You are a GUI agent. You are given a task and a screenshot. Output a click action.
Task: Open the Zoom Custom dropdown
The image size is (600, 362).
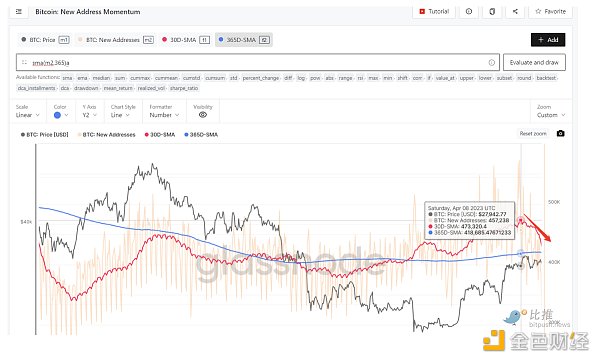tap(551, 115)
